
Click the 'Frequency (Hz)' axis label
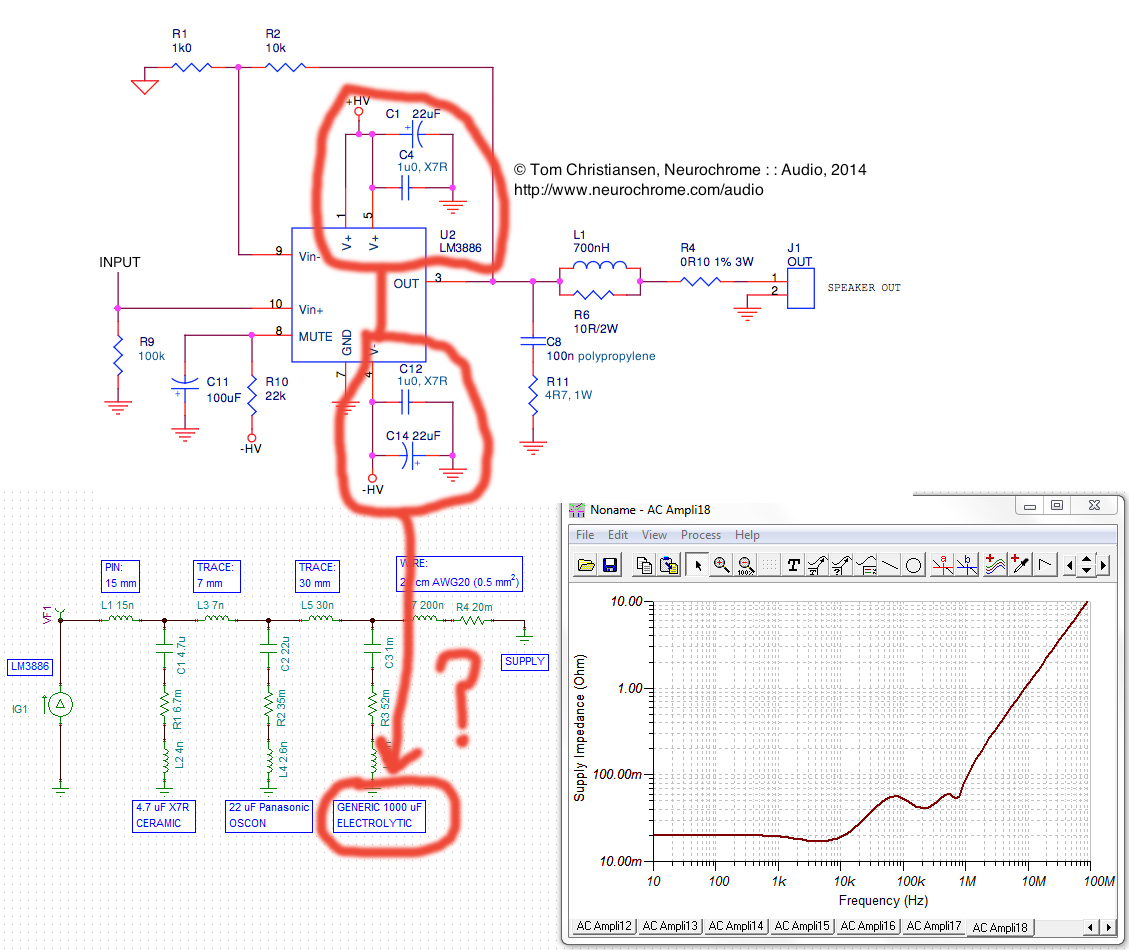coord(883,901)
